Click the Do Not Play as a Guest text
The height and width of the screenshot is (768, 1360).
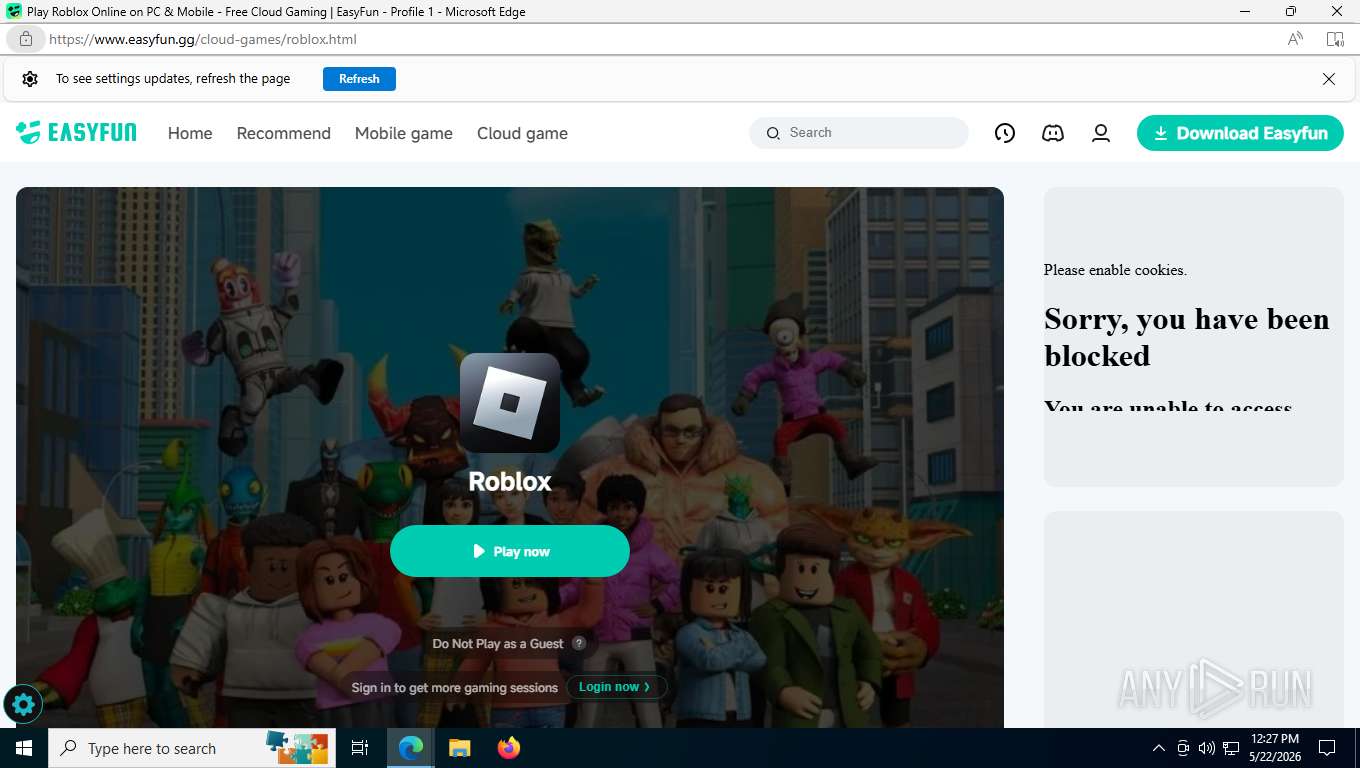[498, 643]
